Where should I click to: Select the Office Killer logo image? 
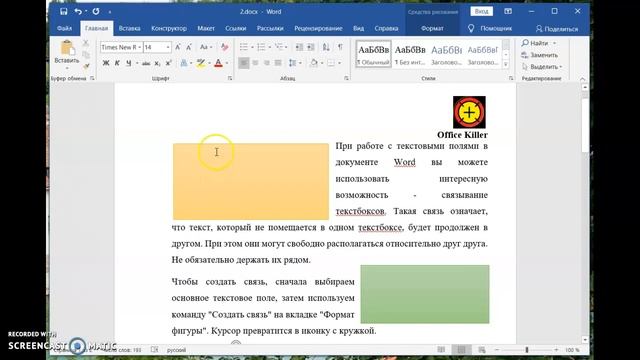[469, 112]
